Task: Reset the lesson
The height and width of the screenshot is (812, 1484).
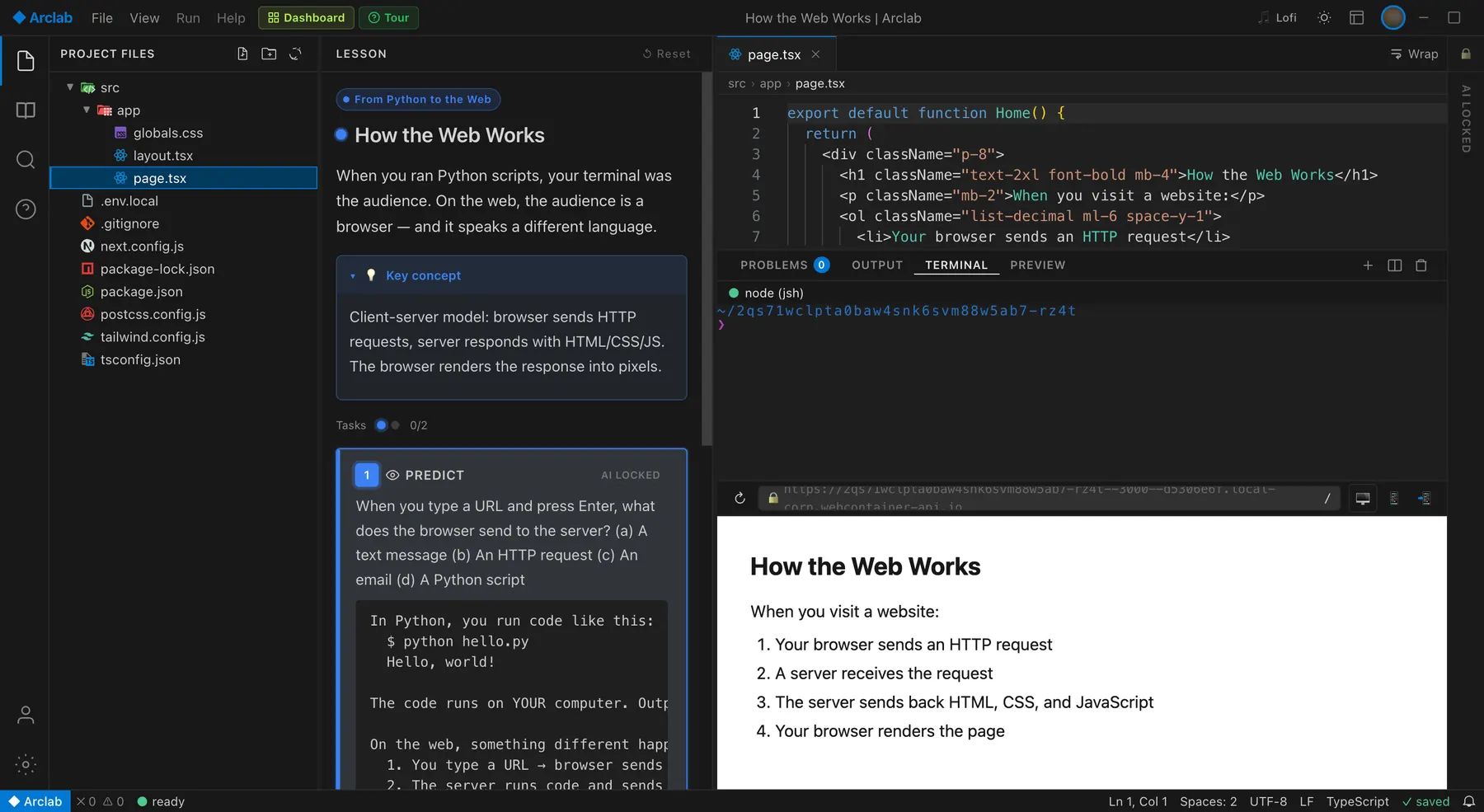Action: click(667, 54)
